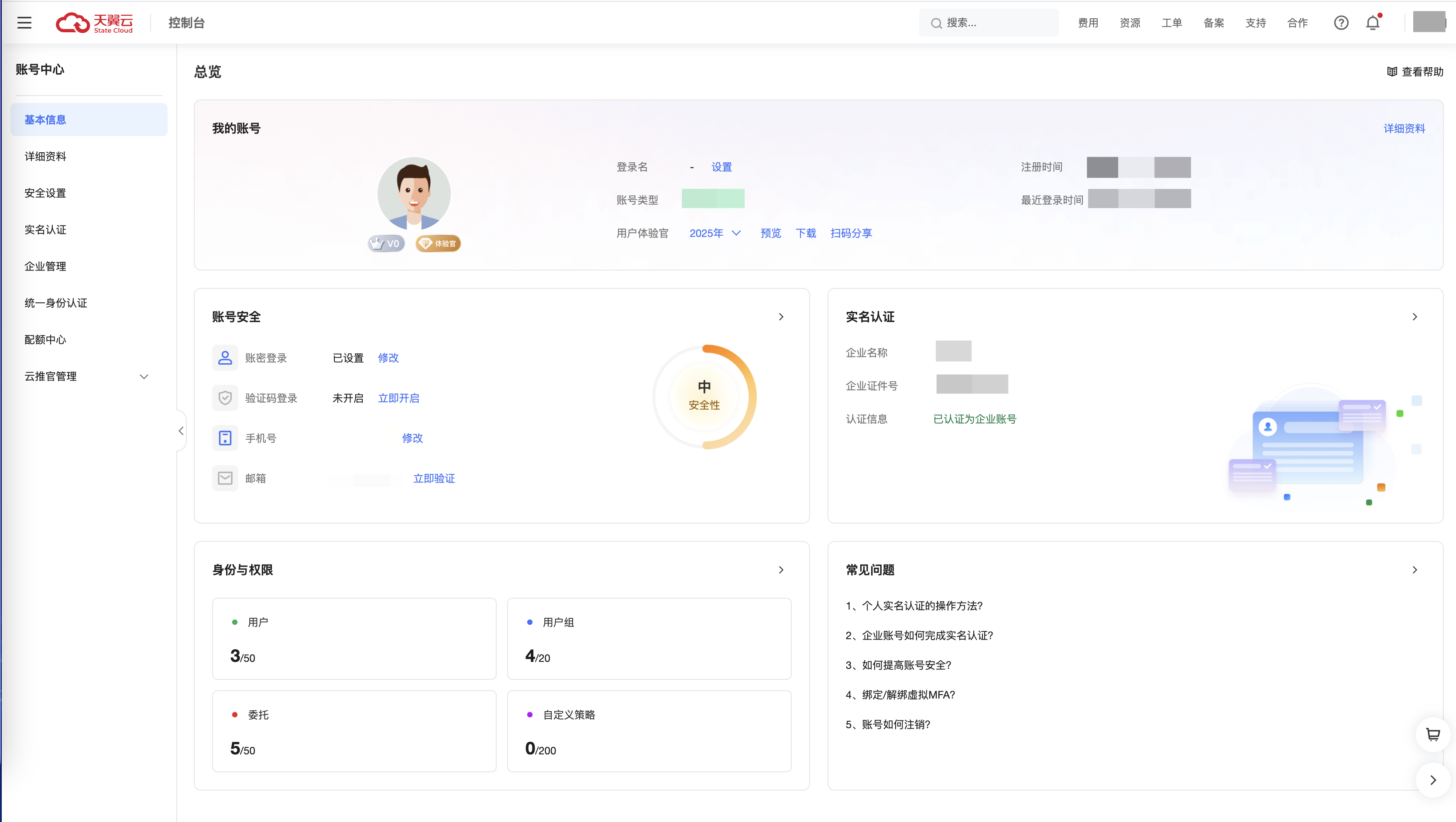The height and width of the screenshot is (822, 1456).
Task: Open the hamburger navigation menu
Action: (24, 23)
